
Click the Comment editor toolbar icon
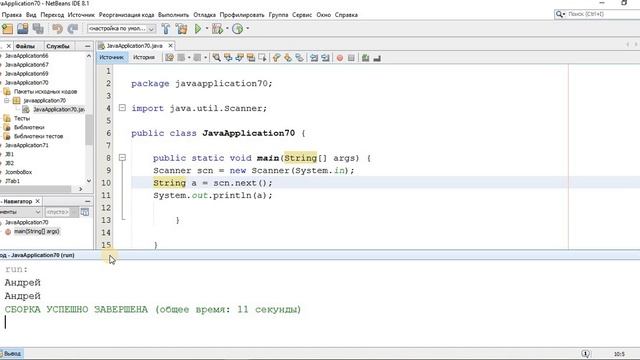(365, 58)
